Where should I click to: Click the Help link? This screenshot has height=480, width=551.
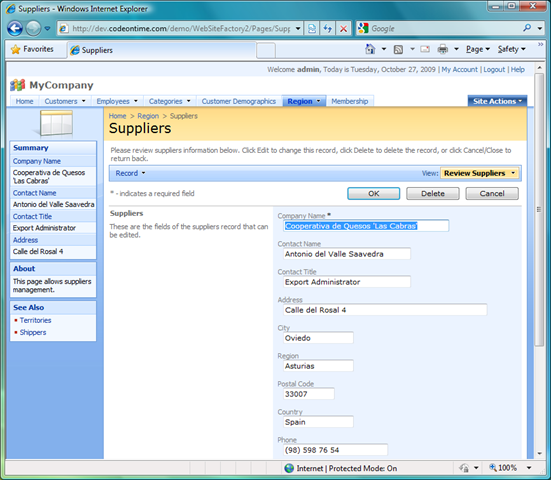(517, 70)
